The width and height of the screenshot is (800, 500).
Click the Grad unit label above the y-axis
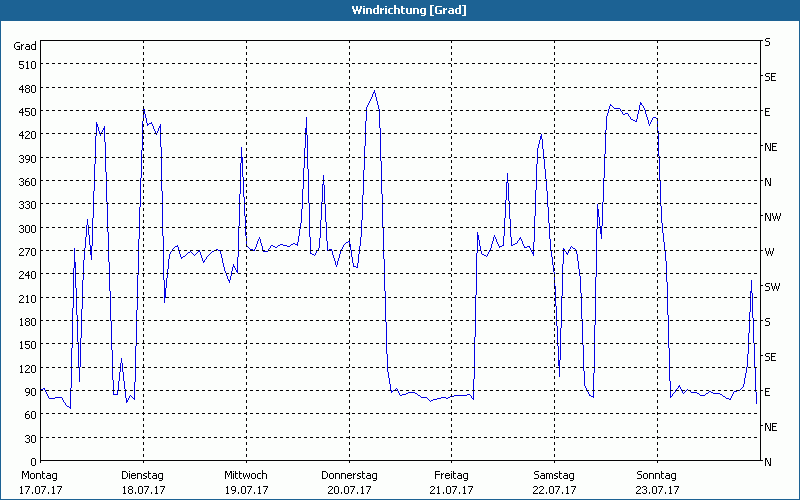click(25, 46)
